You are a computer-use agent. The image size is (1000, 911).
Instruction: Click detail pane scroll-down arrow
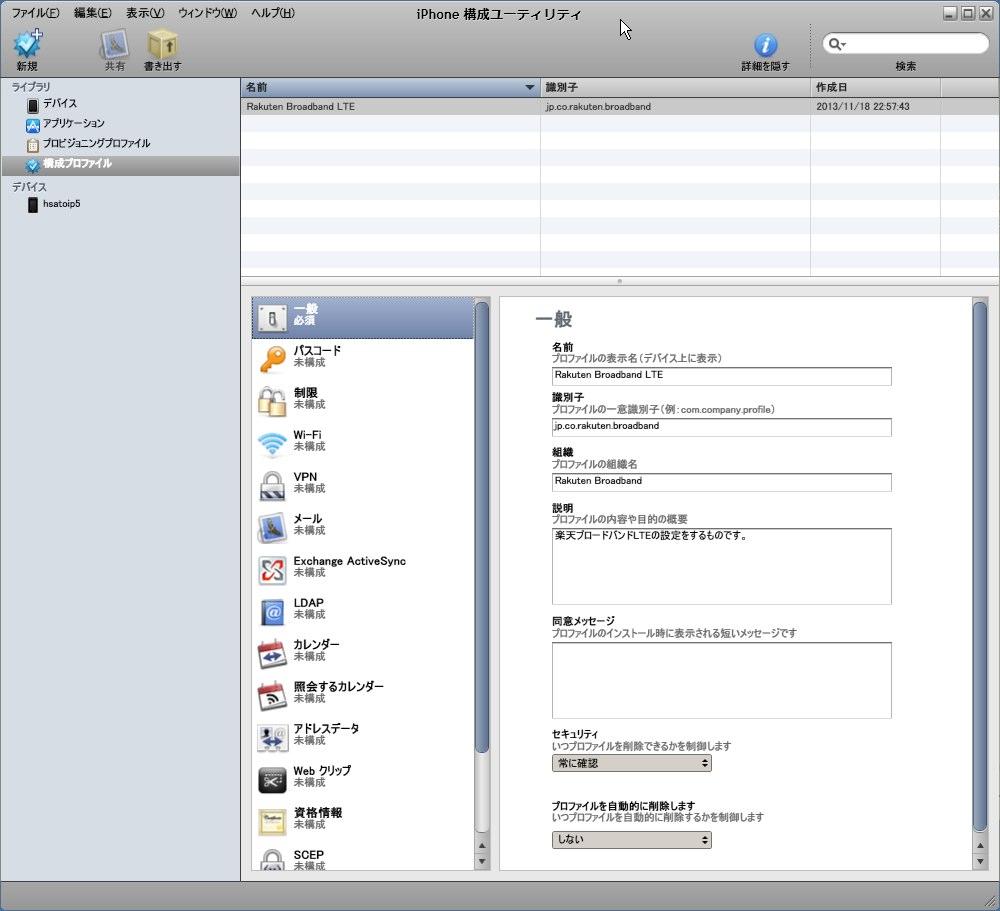point(980,861)
